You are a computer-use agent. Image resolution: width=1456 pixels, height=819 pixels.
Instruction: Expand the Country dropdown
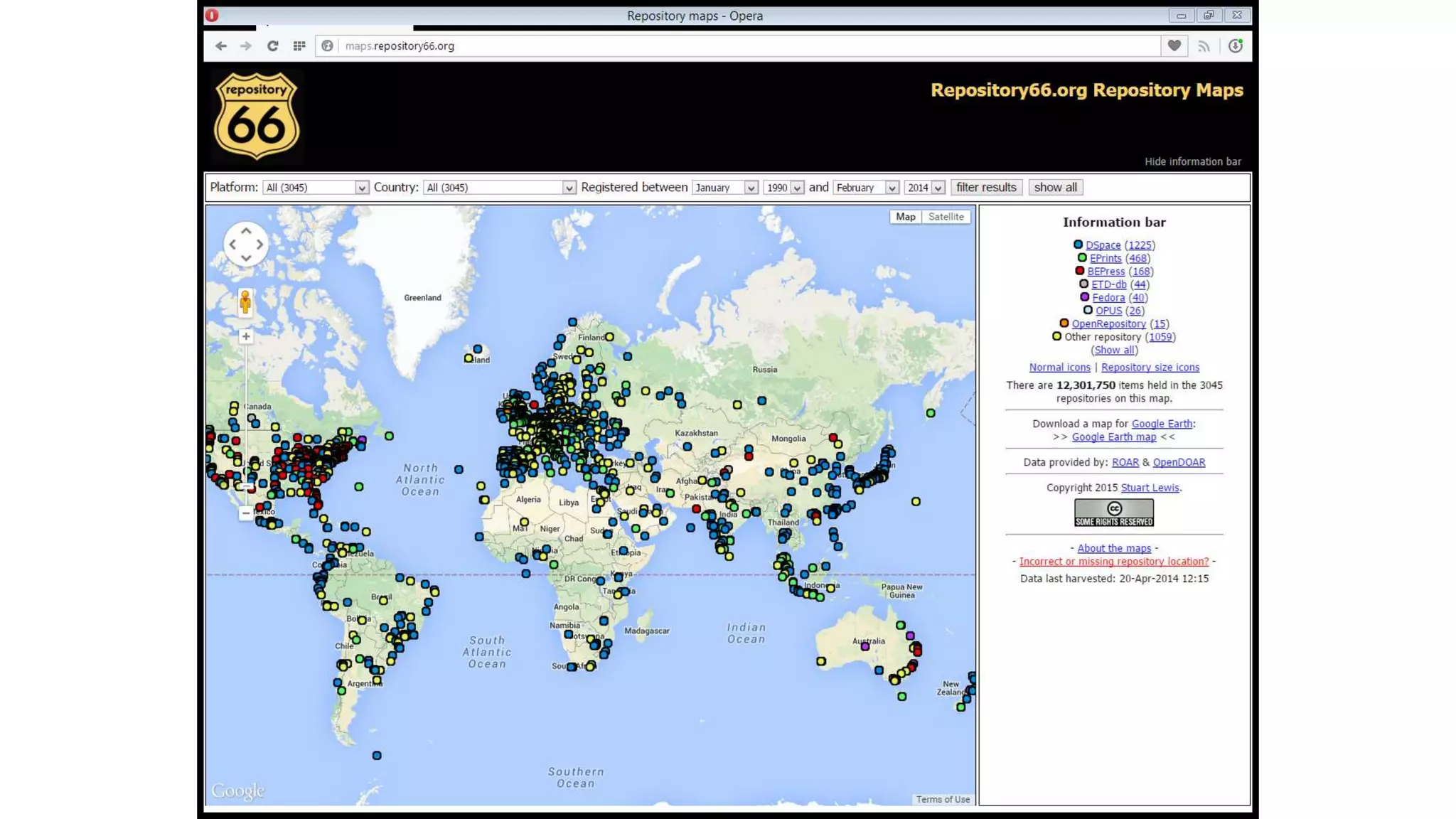click(499, 188)
